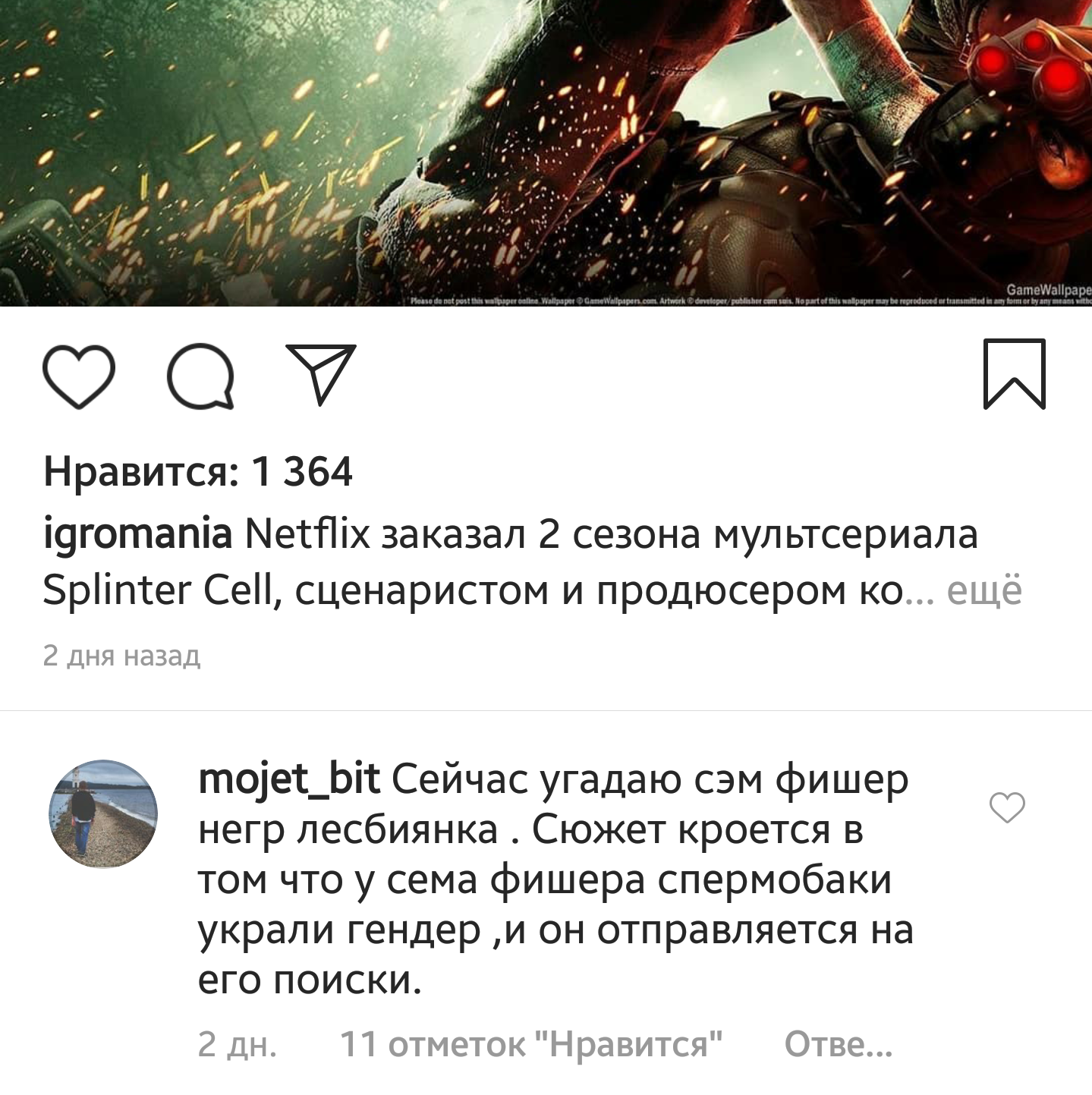Screen dimensions: 1092x1095
Task: Like the igromania post with the heart icon
Action: click(79, 376)
